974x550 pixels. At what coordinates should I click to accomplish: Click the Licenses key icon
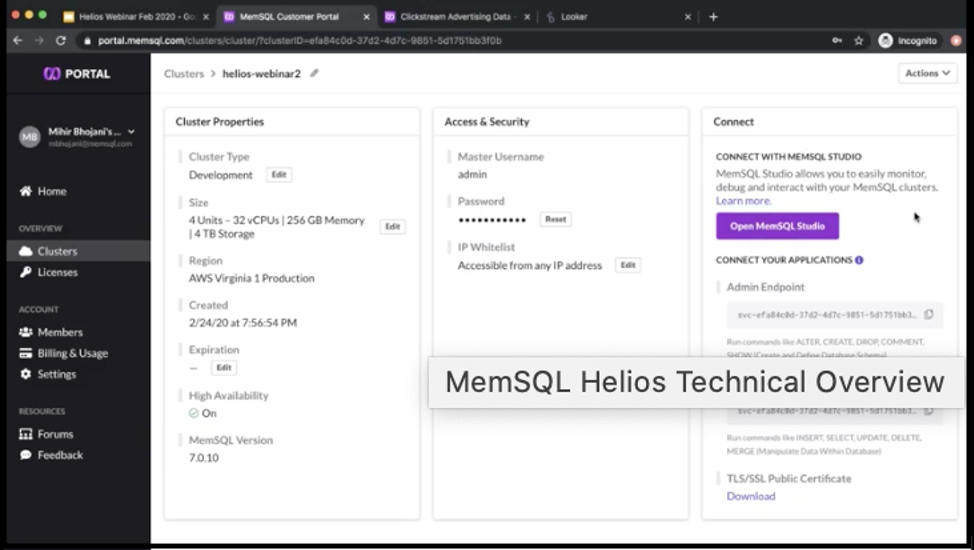click(x=25, y=272)
